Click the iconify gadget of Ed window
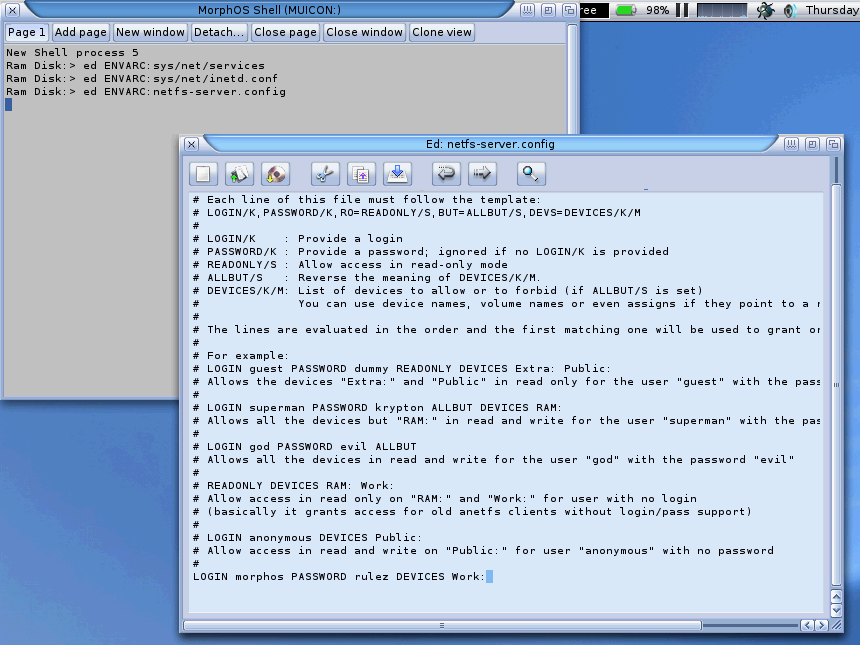Screen dimensions: 860x645 [791, 144]
